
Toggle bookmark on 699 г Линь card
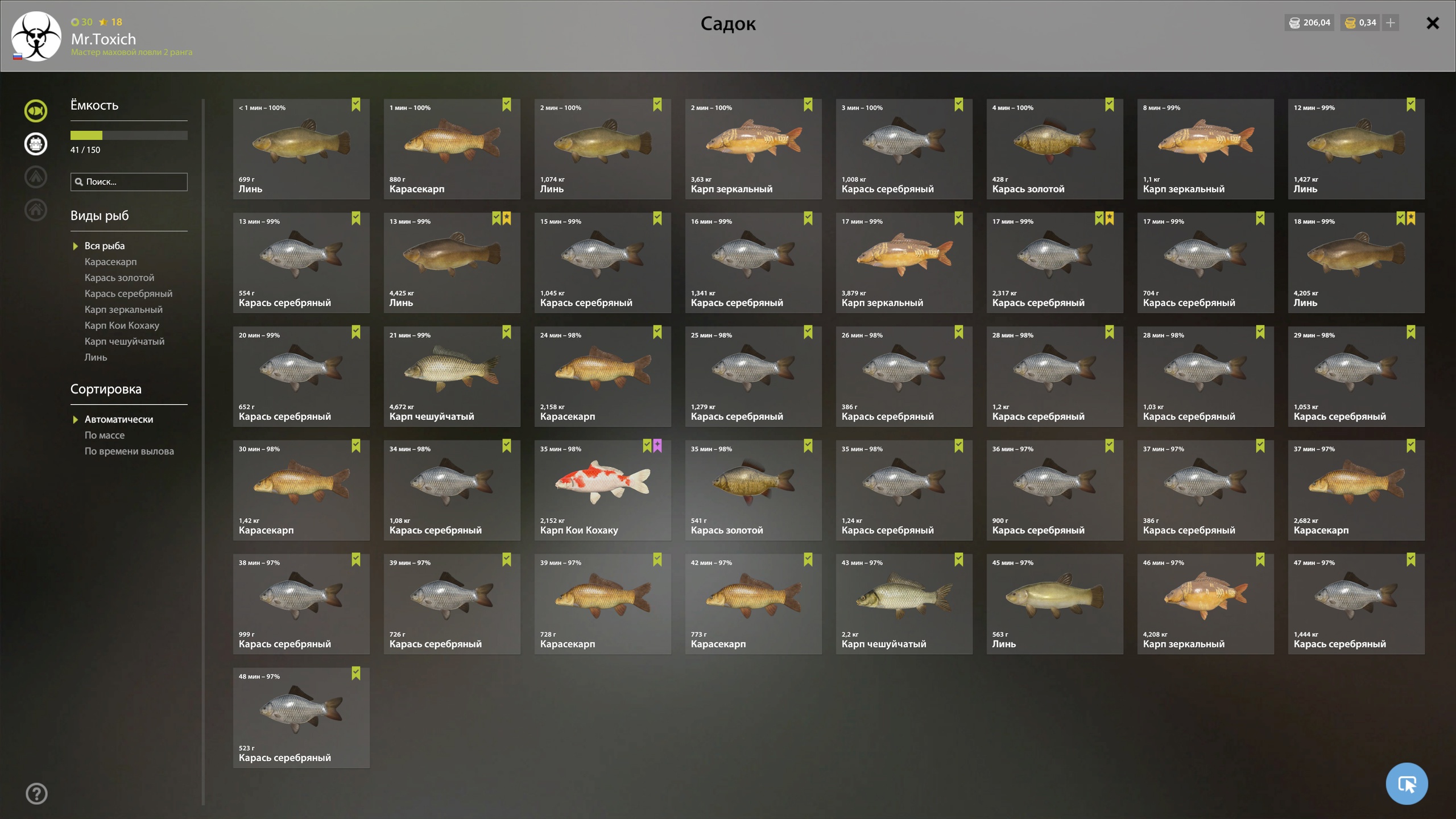[356, 105]
